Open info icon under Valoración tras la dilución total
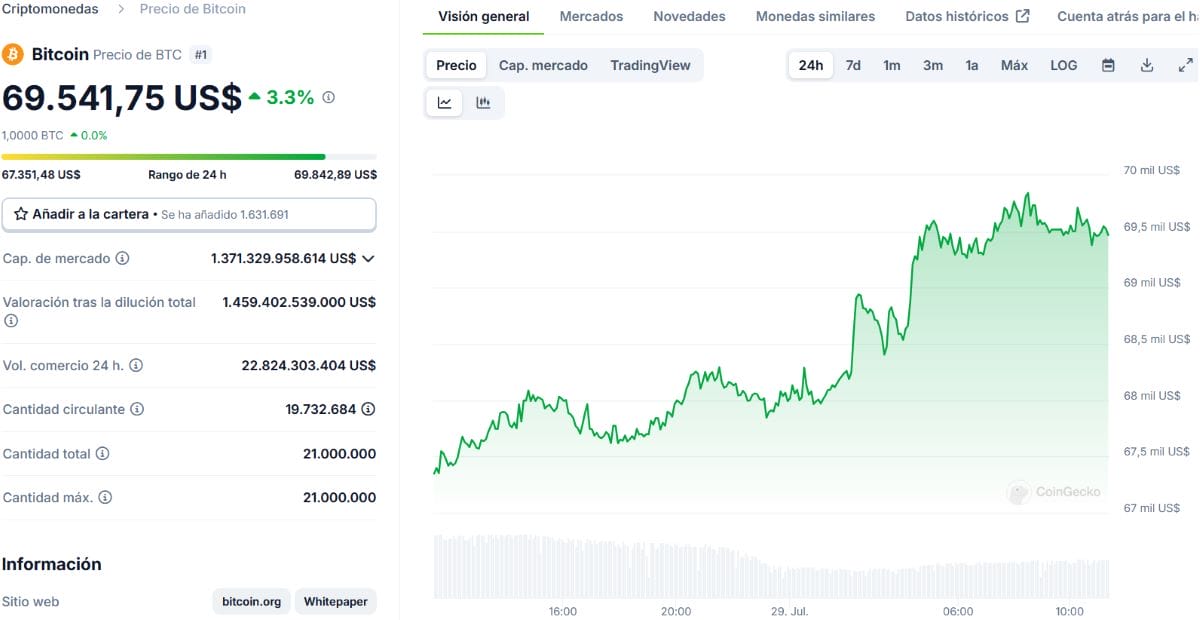 tap(11, 321)
